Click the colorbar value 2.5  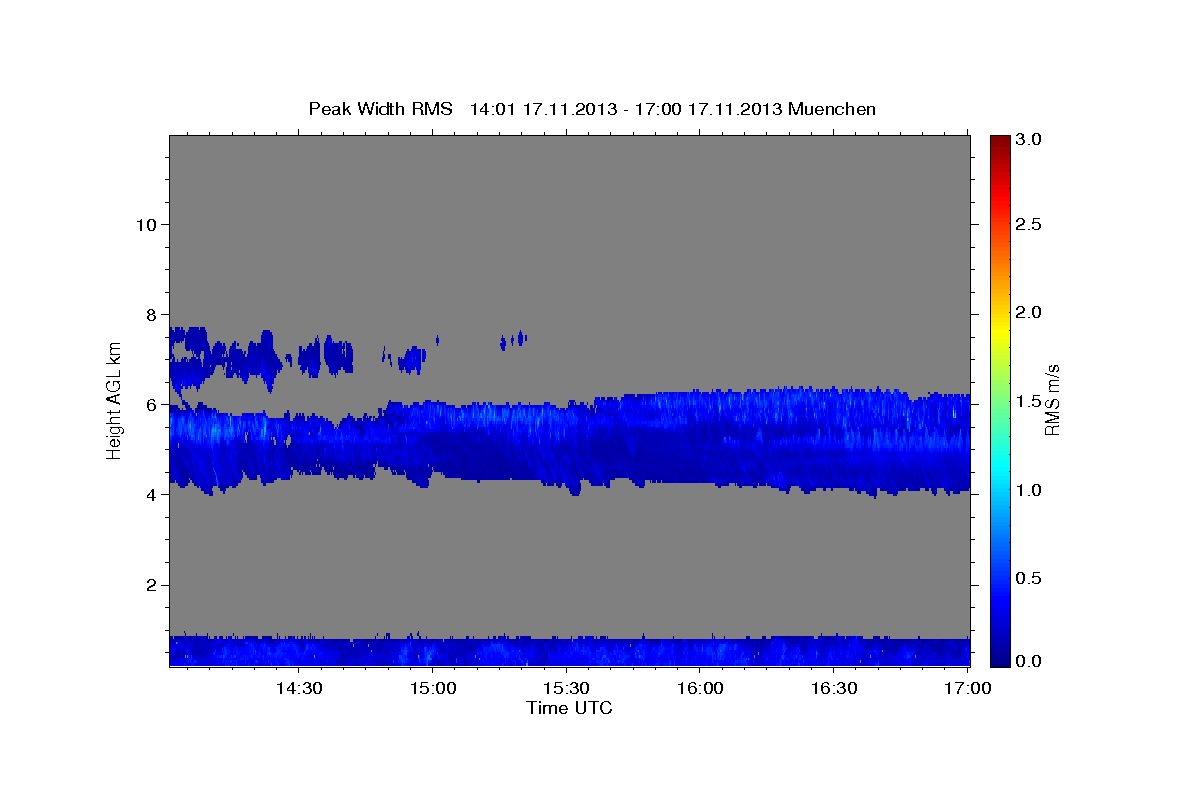(1030, 224)
